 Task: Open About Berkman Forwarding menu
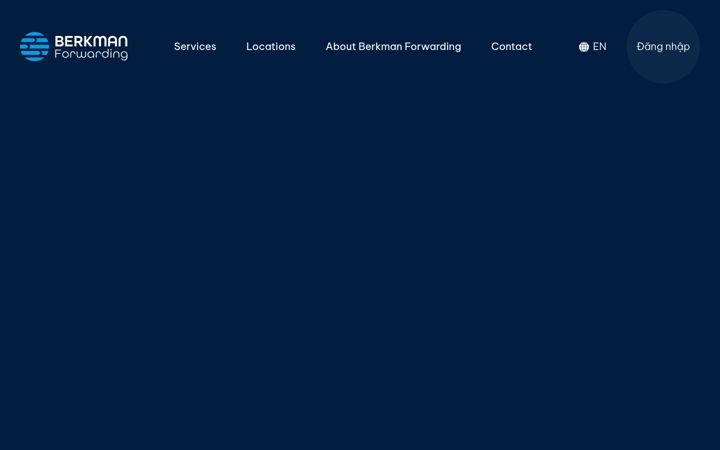point(394,46)
